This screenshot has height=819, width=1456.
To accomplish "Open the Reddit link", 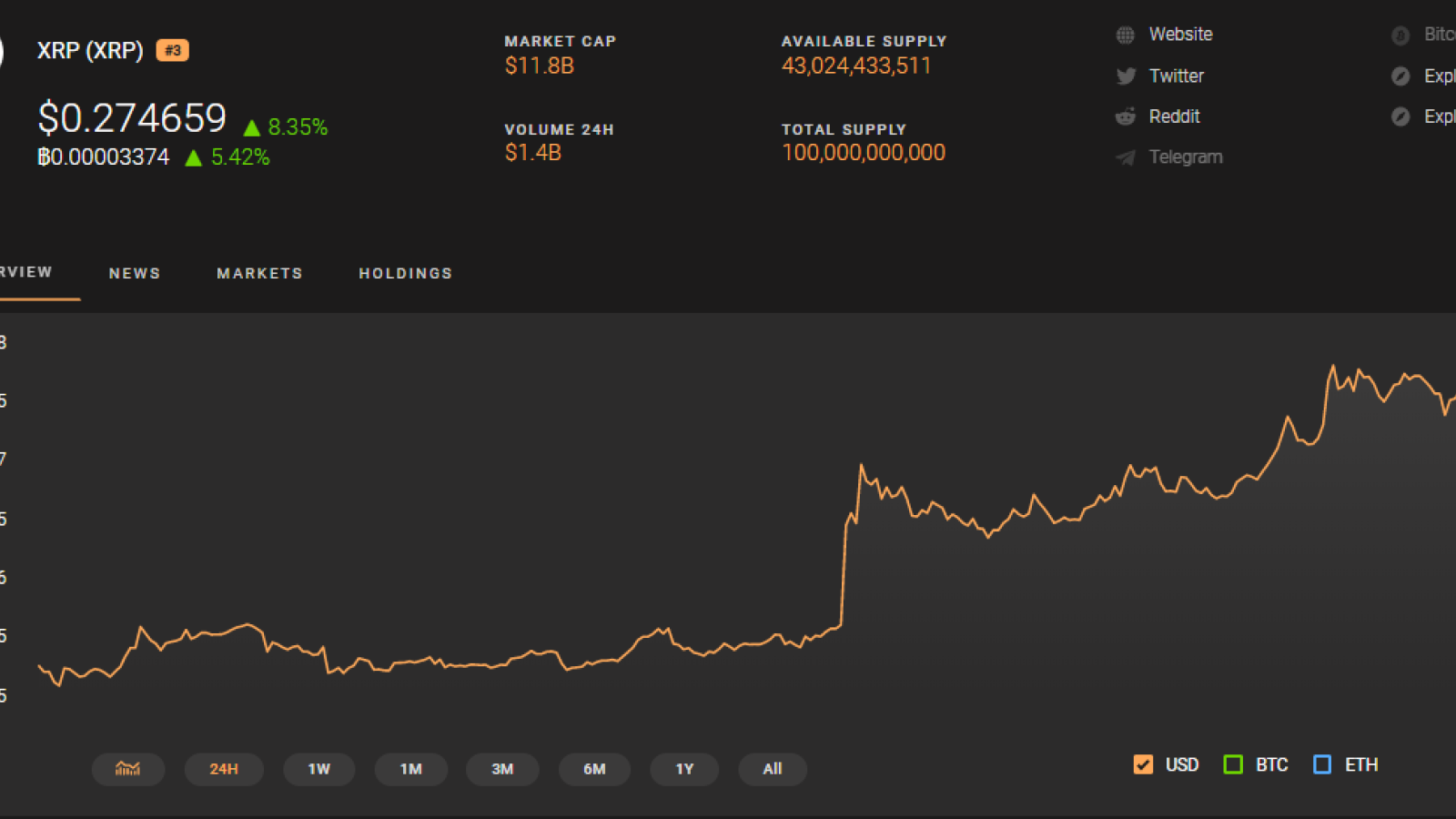I will tap(1174, 116).
